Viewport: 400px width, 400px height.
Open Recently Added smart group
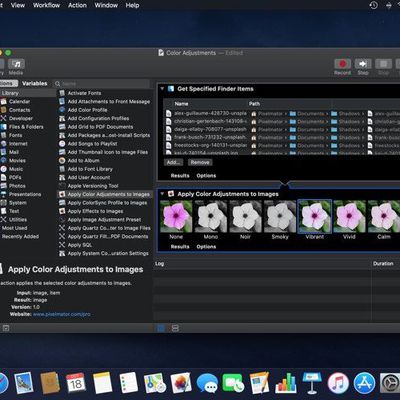click(20, 236)
